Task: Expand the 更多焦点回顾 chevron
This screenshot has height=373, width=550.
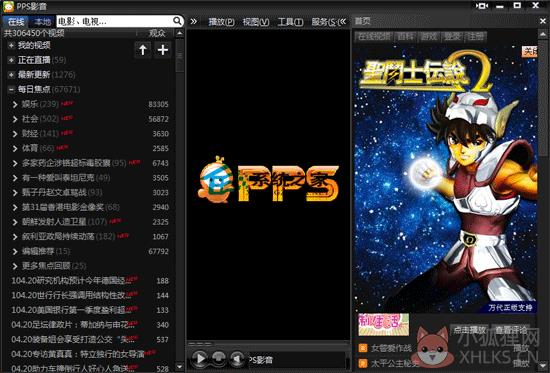Action: pos(15,266)
